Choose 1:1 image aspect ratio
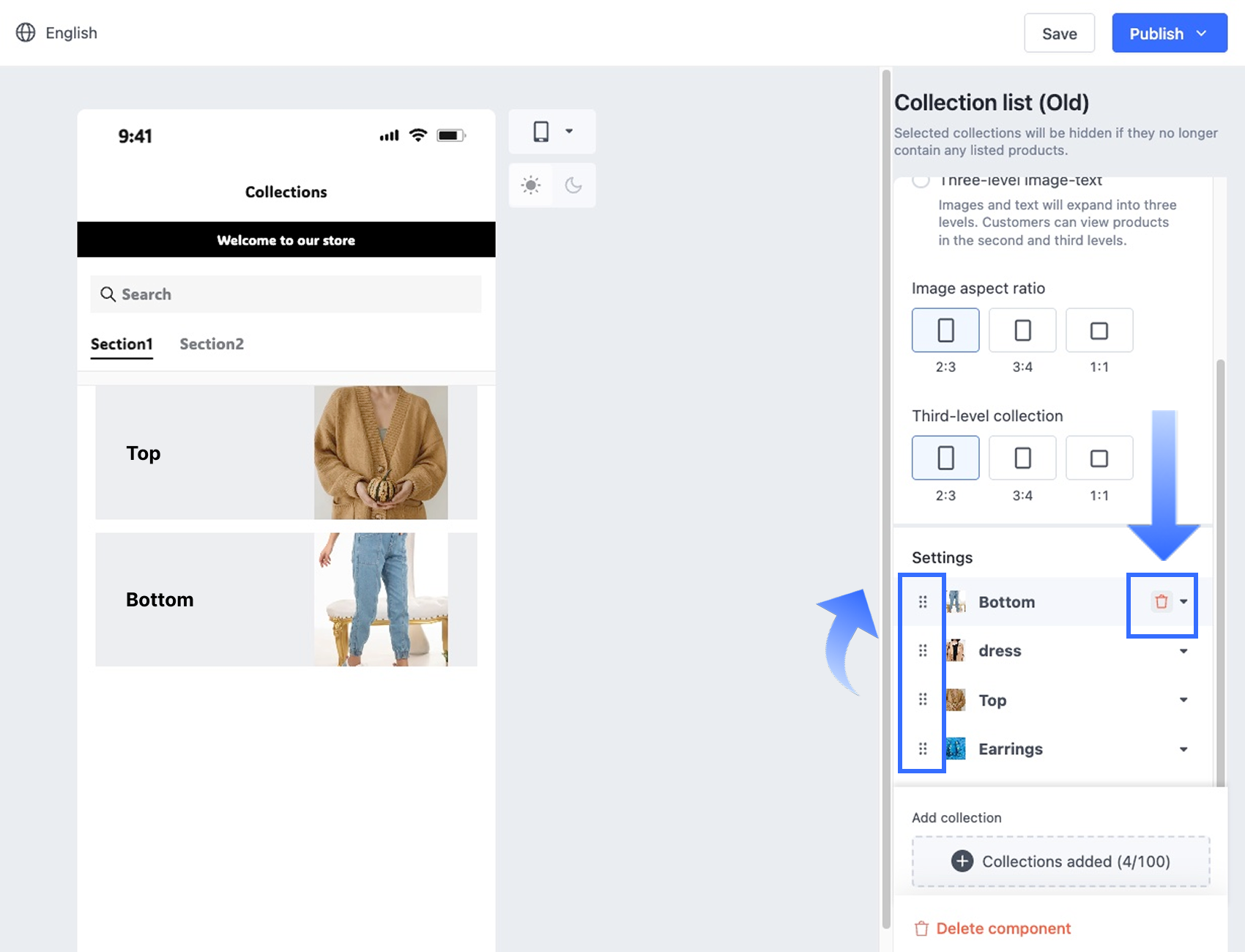Viewport: 1245px width, 952px height. click(1099, 330)
